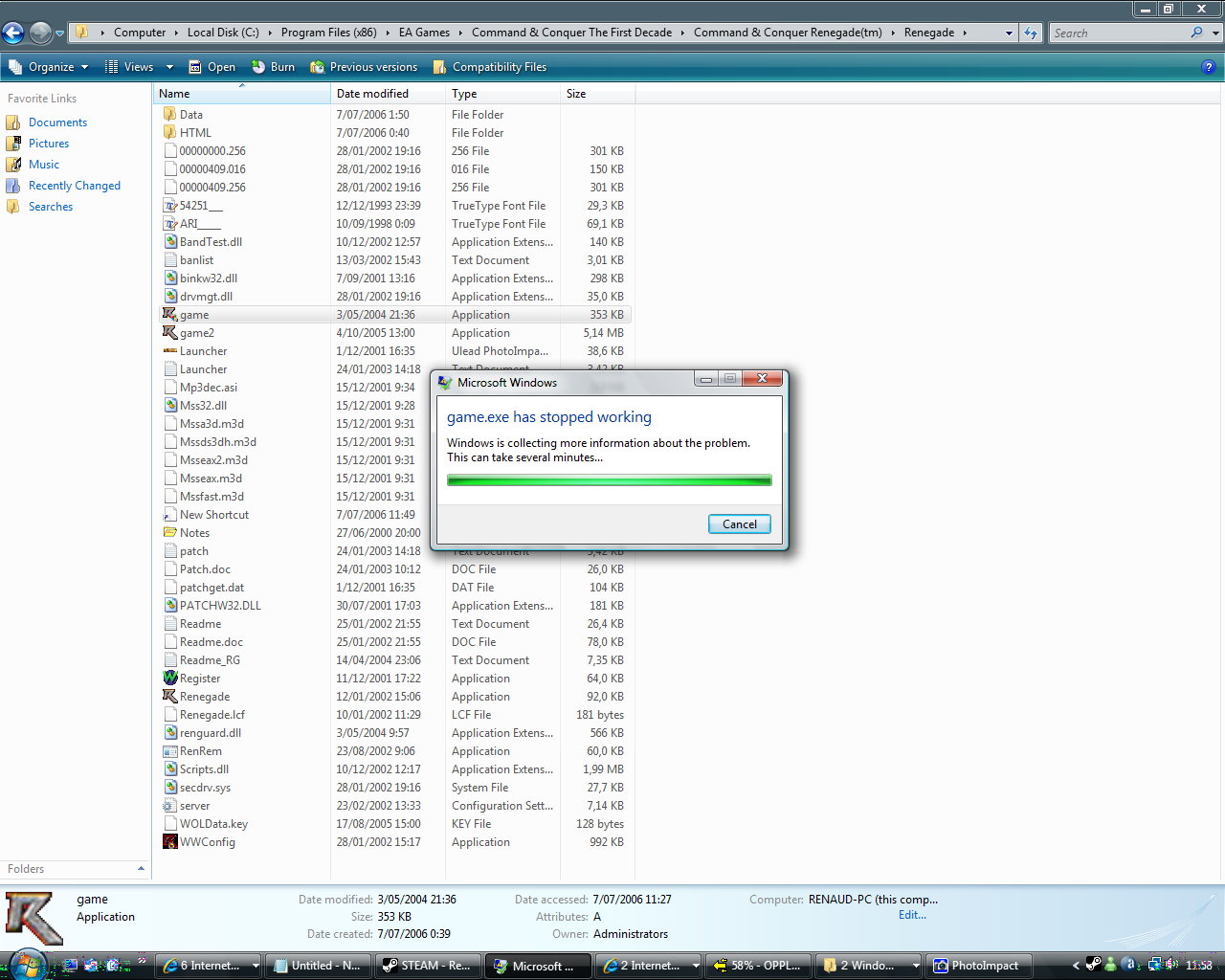Select the game2 application icon
Viewport: 1225px width, 980px height.
pos(170,333)
